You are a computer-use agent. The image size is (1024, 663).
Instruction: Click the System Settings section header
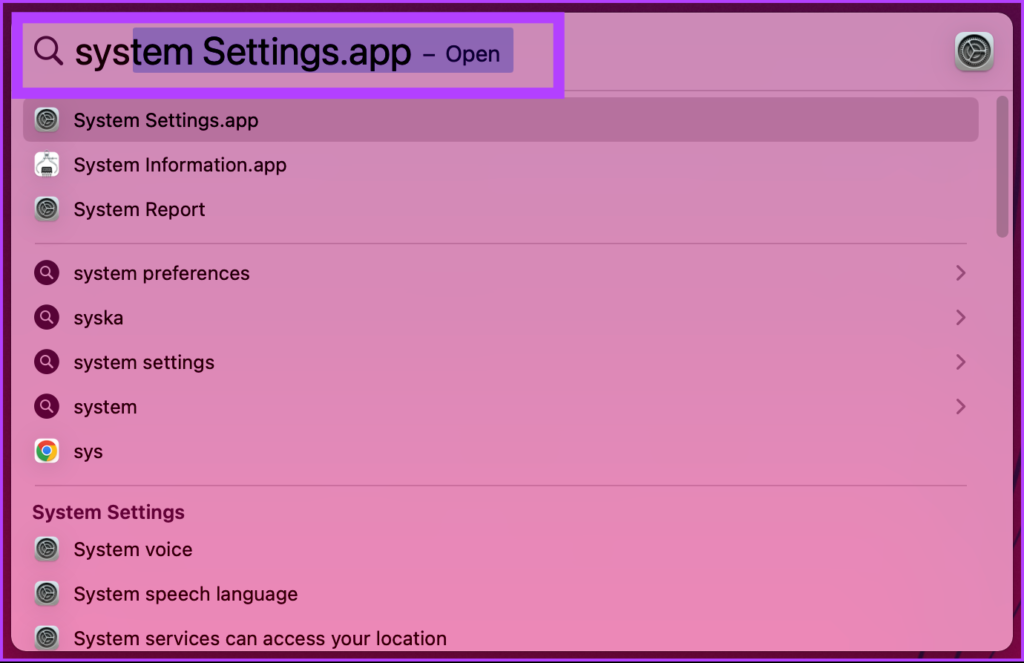coord(108,512)
